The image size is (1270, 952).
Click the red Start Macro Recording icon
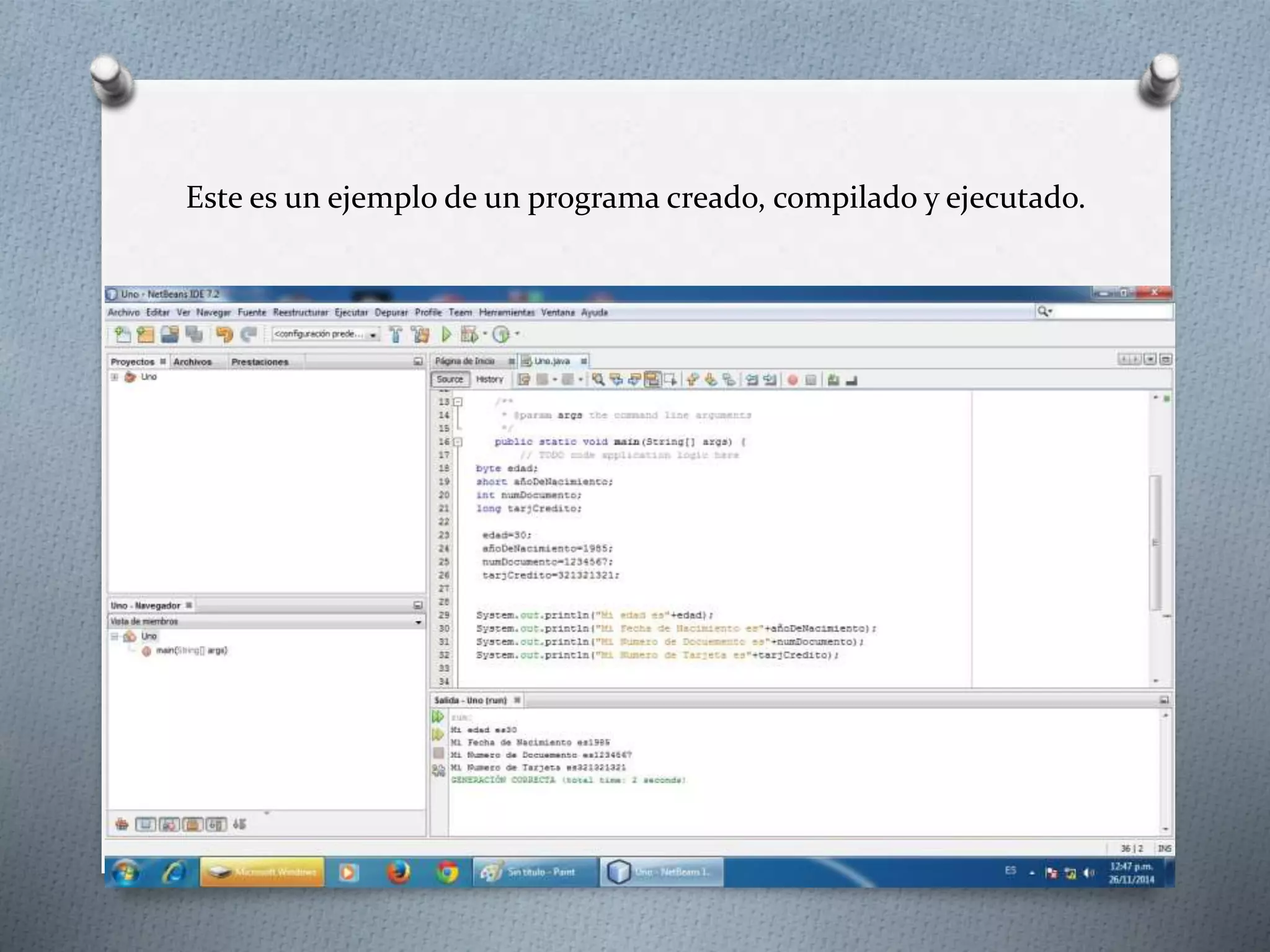[793, 380]
